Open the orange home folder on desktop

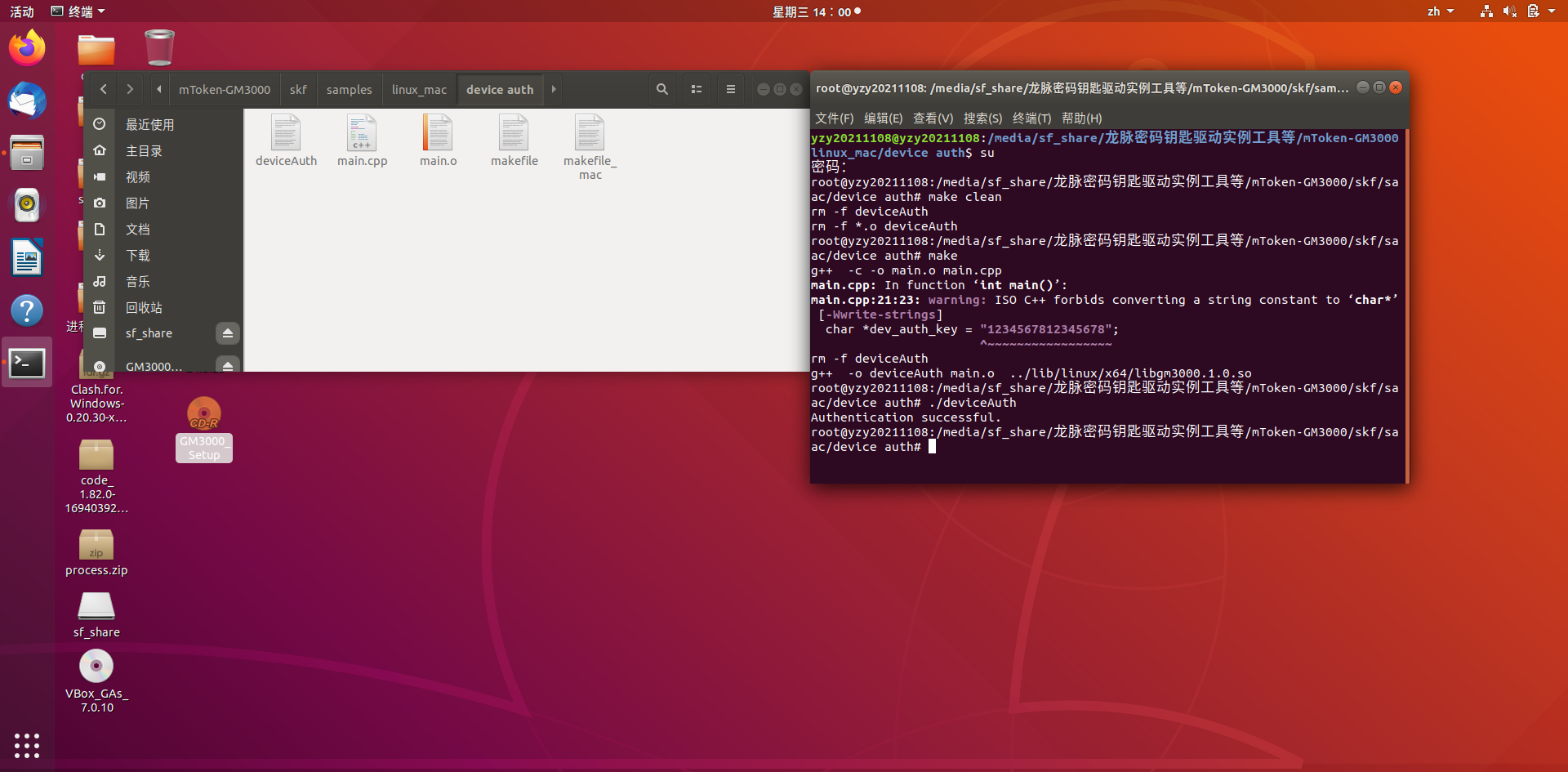click(96, 50)
